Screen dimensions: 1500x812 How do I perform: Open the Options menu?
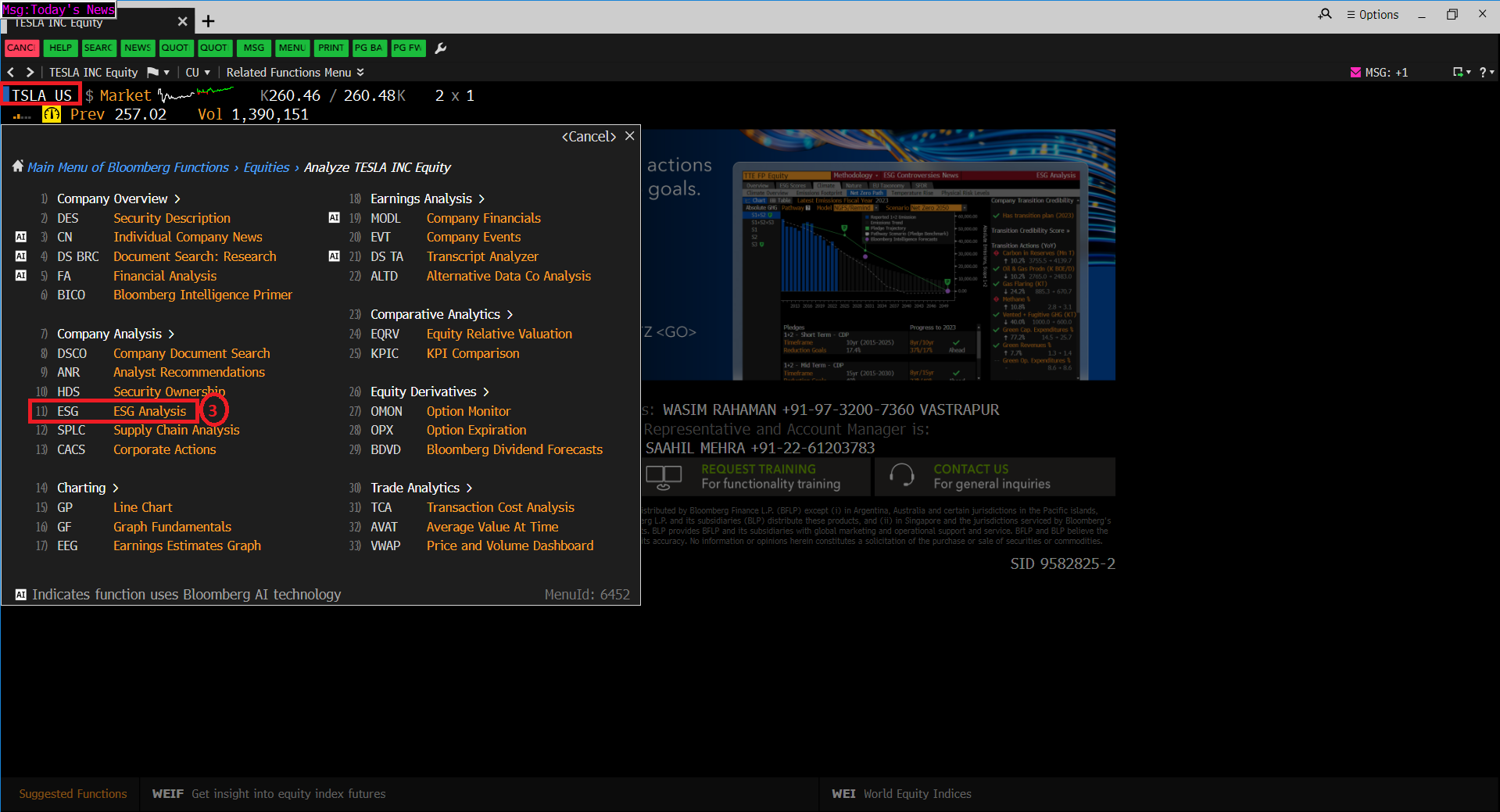coord(1373,14)
